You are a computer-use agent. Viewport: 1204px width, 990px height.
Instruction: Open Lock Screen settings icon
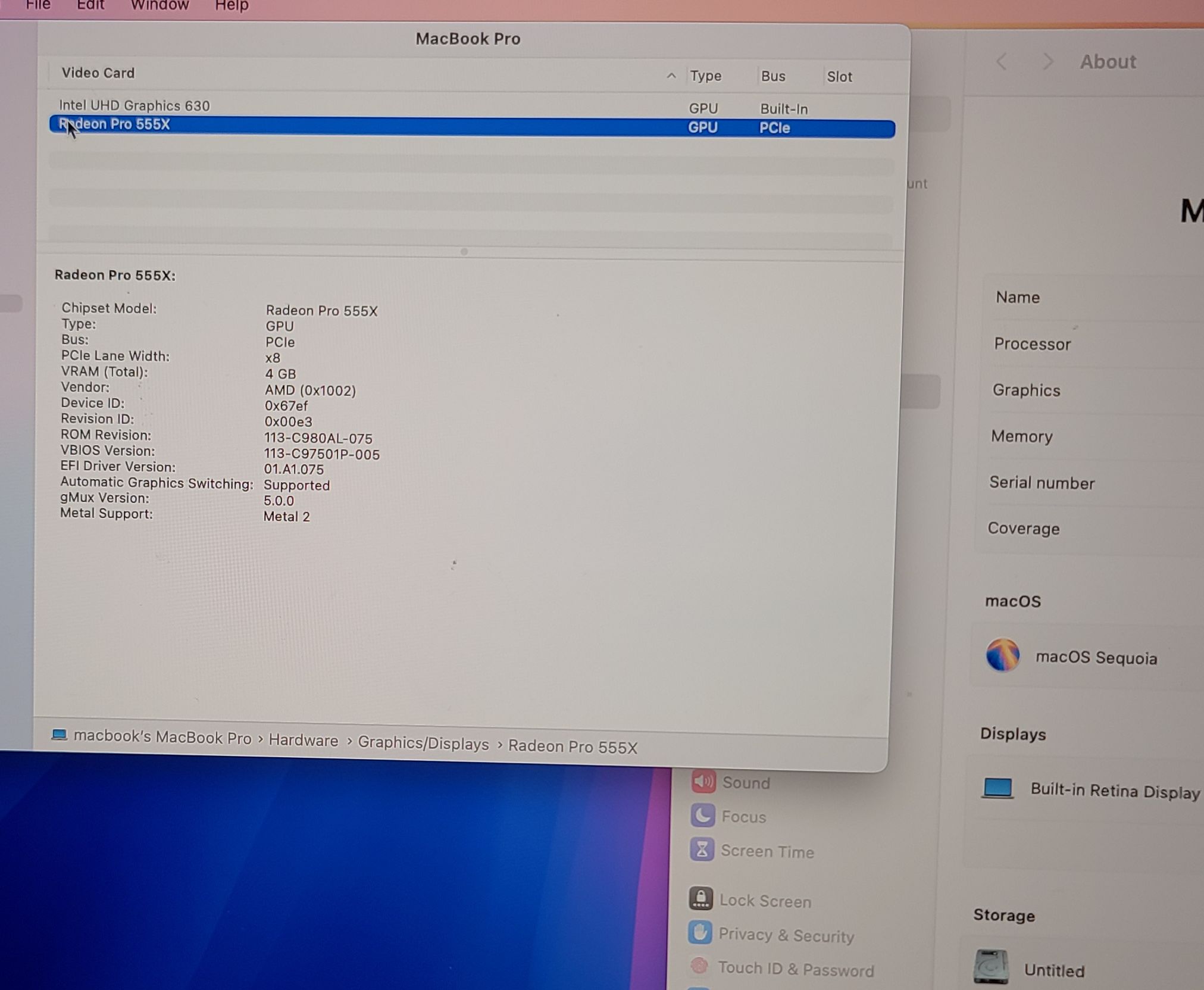pyautogui.click(x=700, y=898)
